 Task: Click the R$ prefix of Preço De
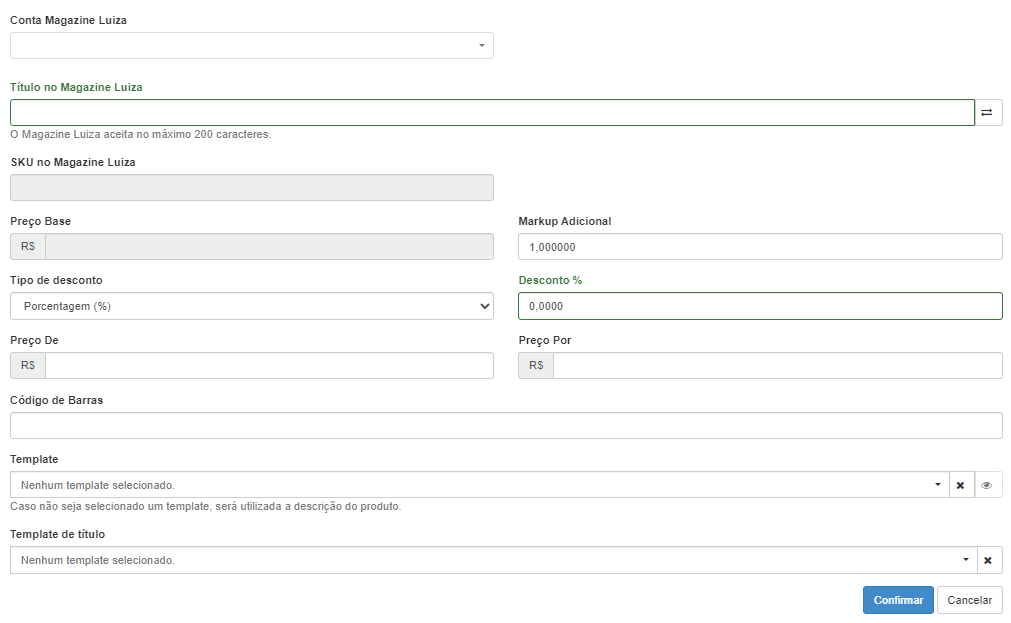(x=28, y=366)
